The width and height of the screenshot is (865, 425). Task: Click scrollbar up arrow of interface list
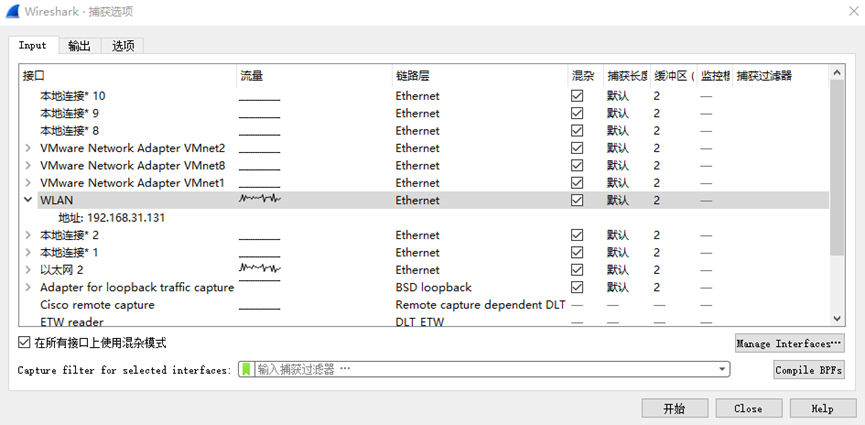click(836, 72)
